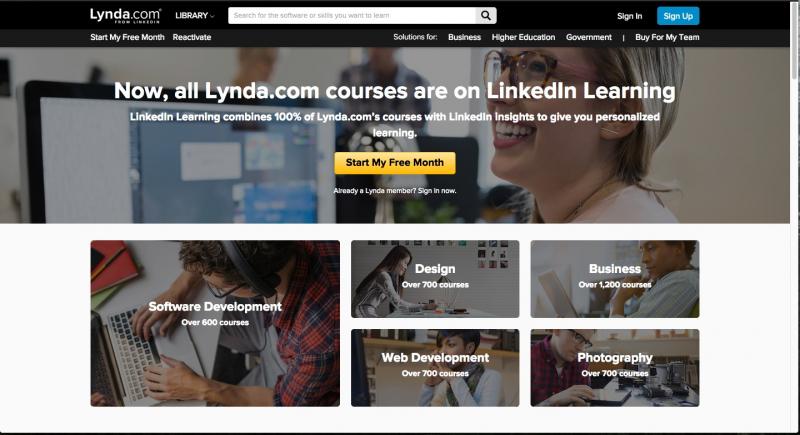Click yellow Start My Free Month button
The height and width of the screenshot is (435, 800).
[395, 163]
